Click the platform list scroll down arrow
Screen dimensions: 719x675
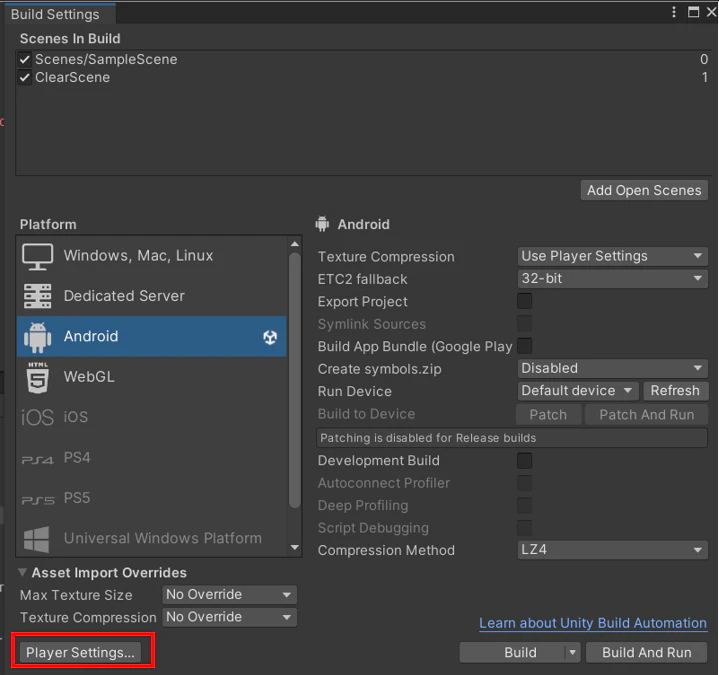[x=295, y=548]
